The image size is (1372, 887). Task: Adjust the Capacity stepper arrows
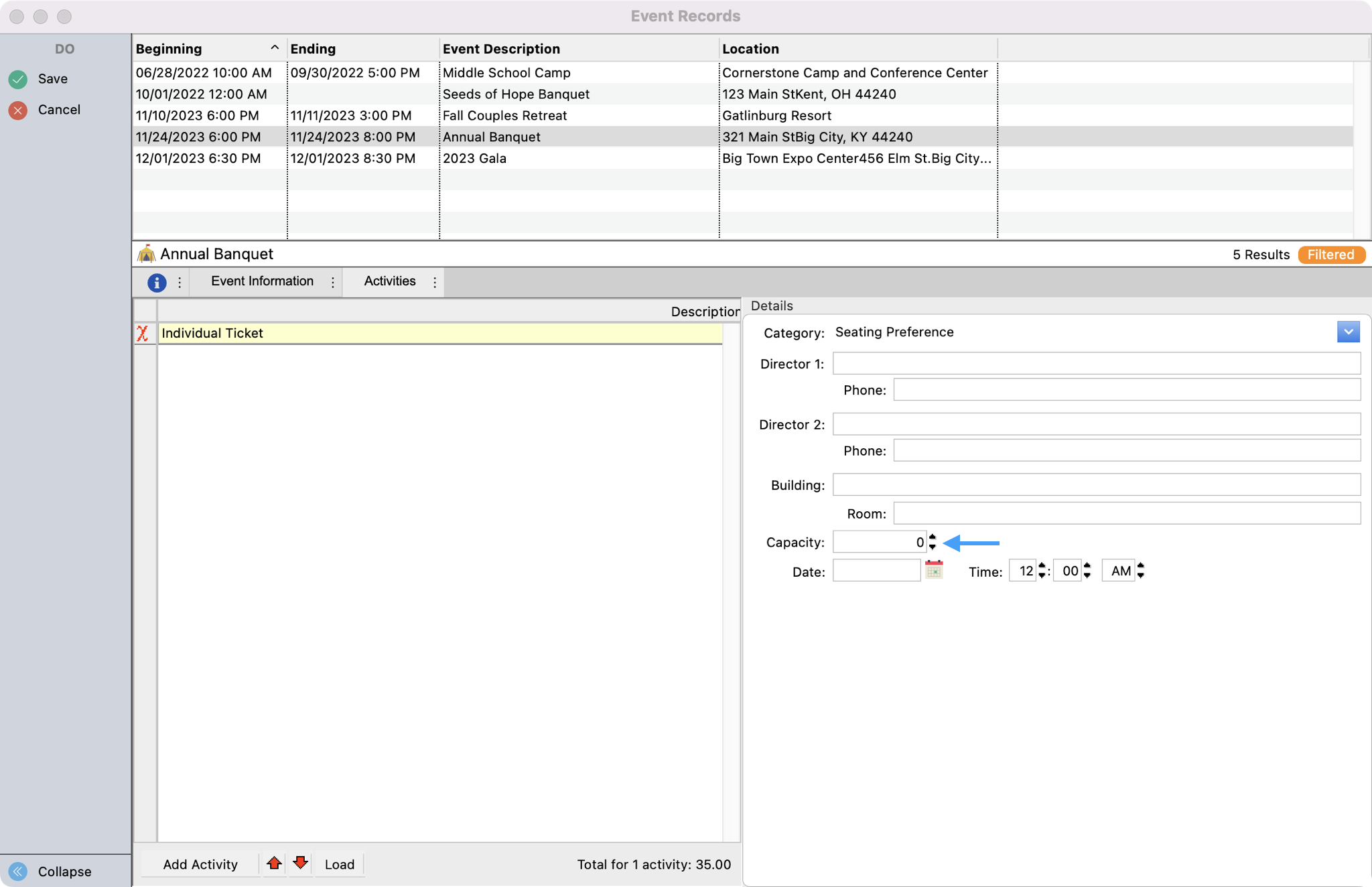coord(933,542)
